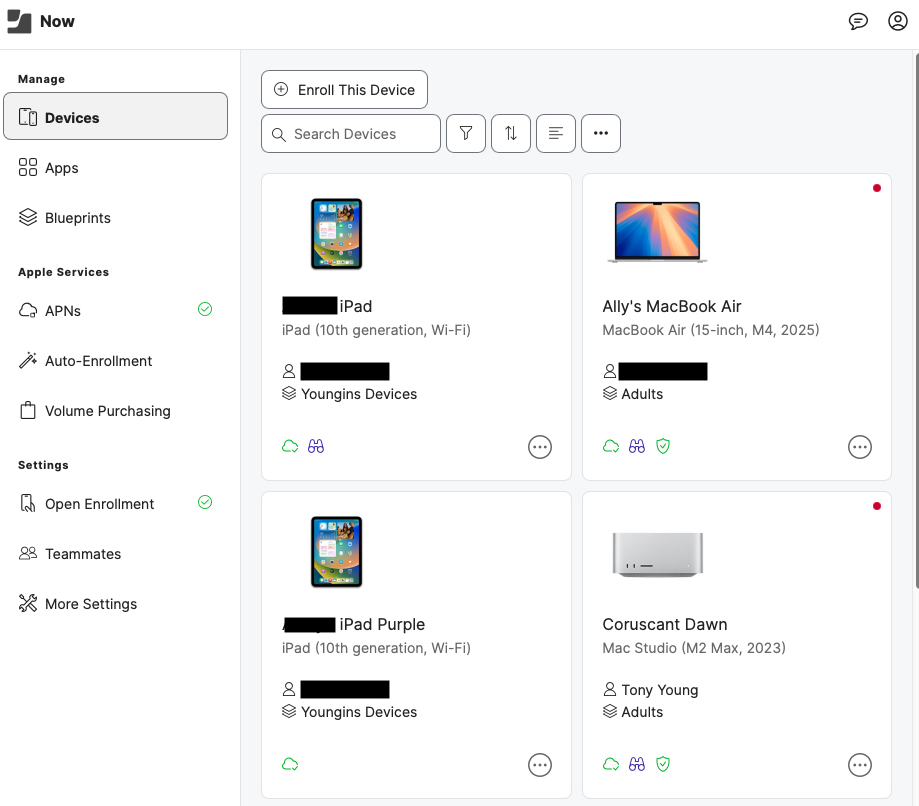The height and width of the screenshot is (806, 919).
Task: Click the binoculars icon on Ally's MacBook Air
Action: 637,446
